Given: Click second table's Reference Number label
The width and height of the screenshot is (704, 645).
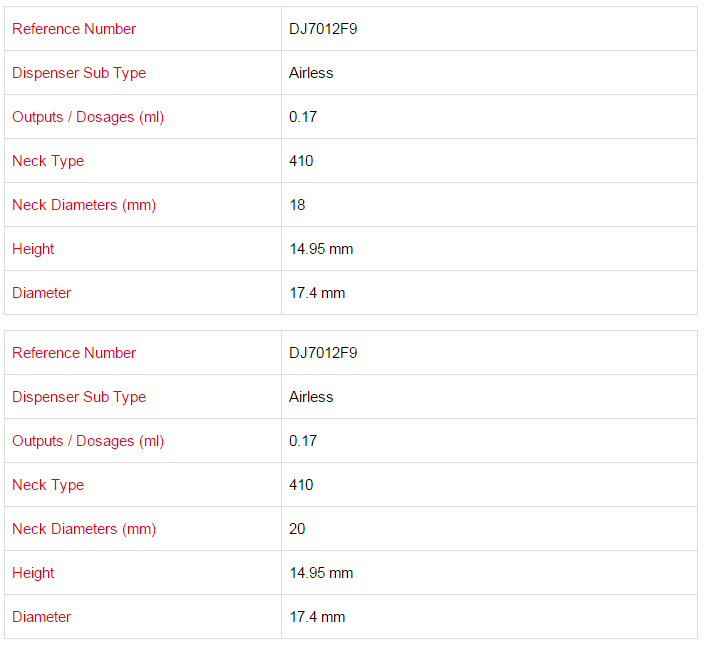Looking at the screenshot, I should click(74, 353).
